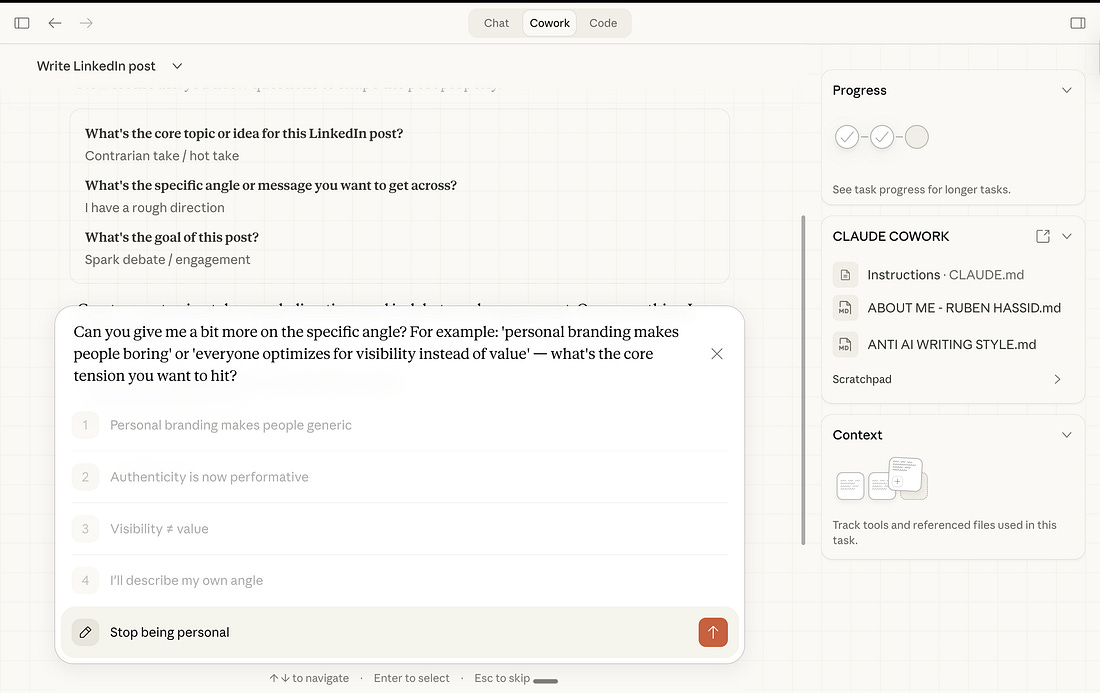Screen dimensions: 1100x693
Task: Click the first completed progress step circle
Action: click(847, 137)
